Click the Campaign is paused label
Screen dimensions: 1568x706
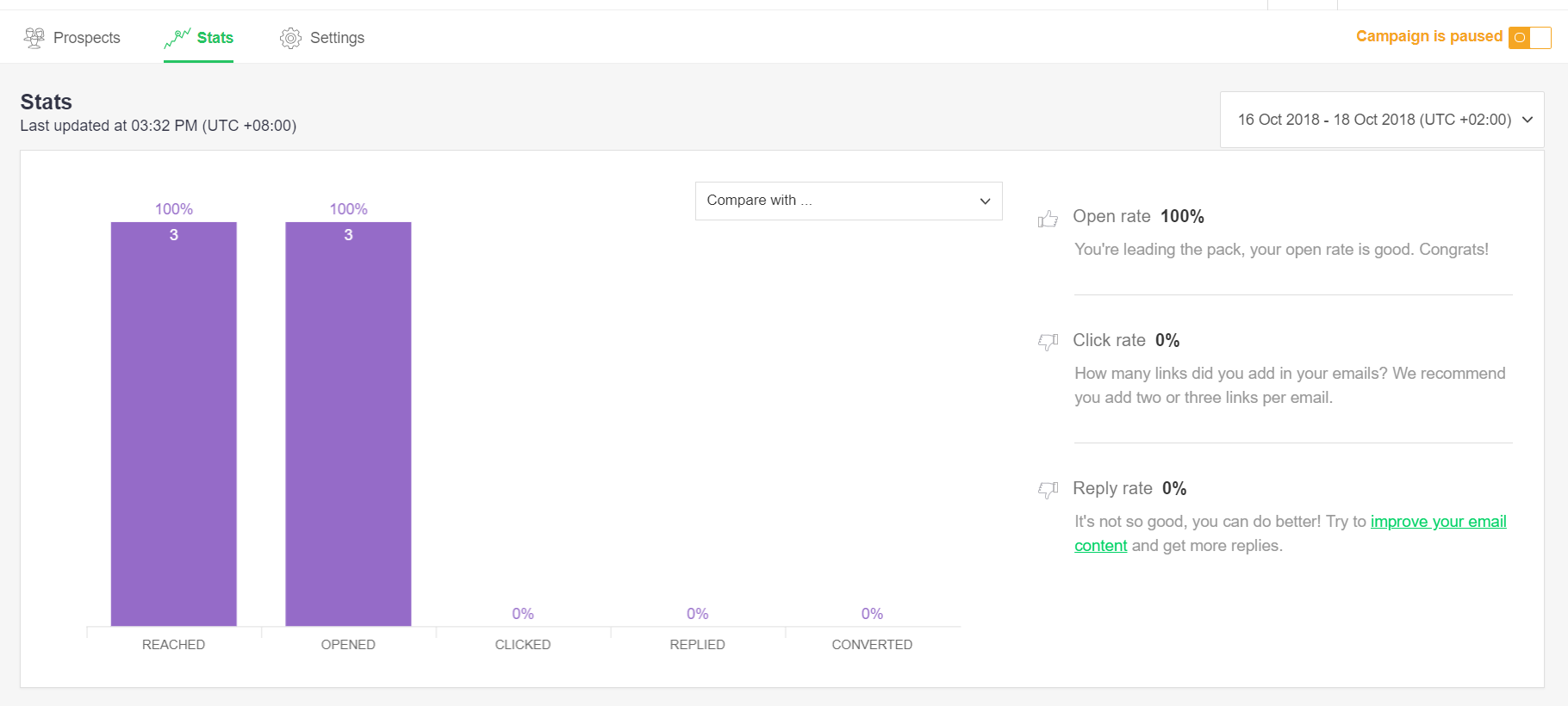(x=1428, y=36)
